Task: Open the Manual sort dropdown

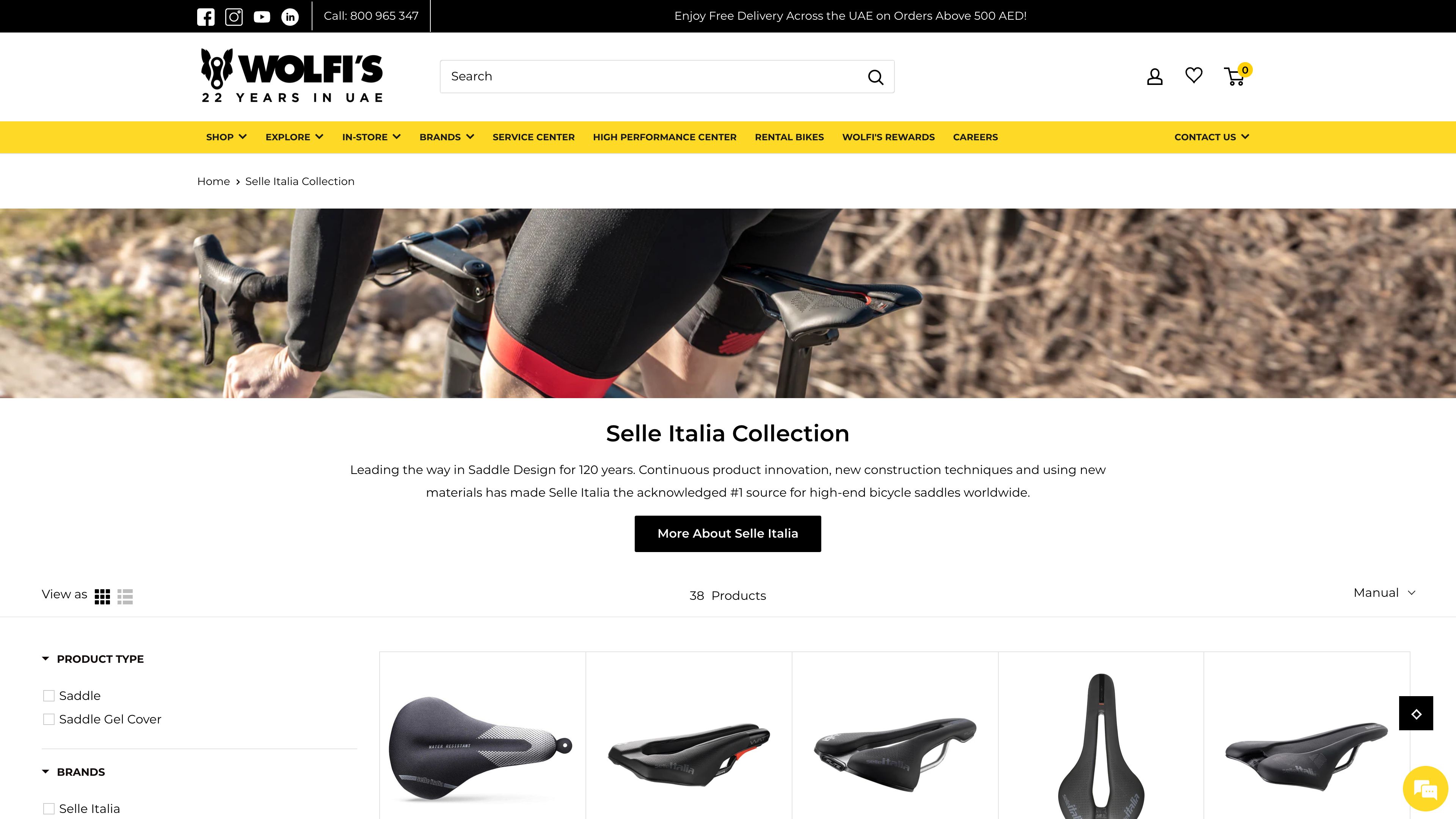Action: 1384,593
